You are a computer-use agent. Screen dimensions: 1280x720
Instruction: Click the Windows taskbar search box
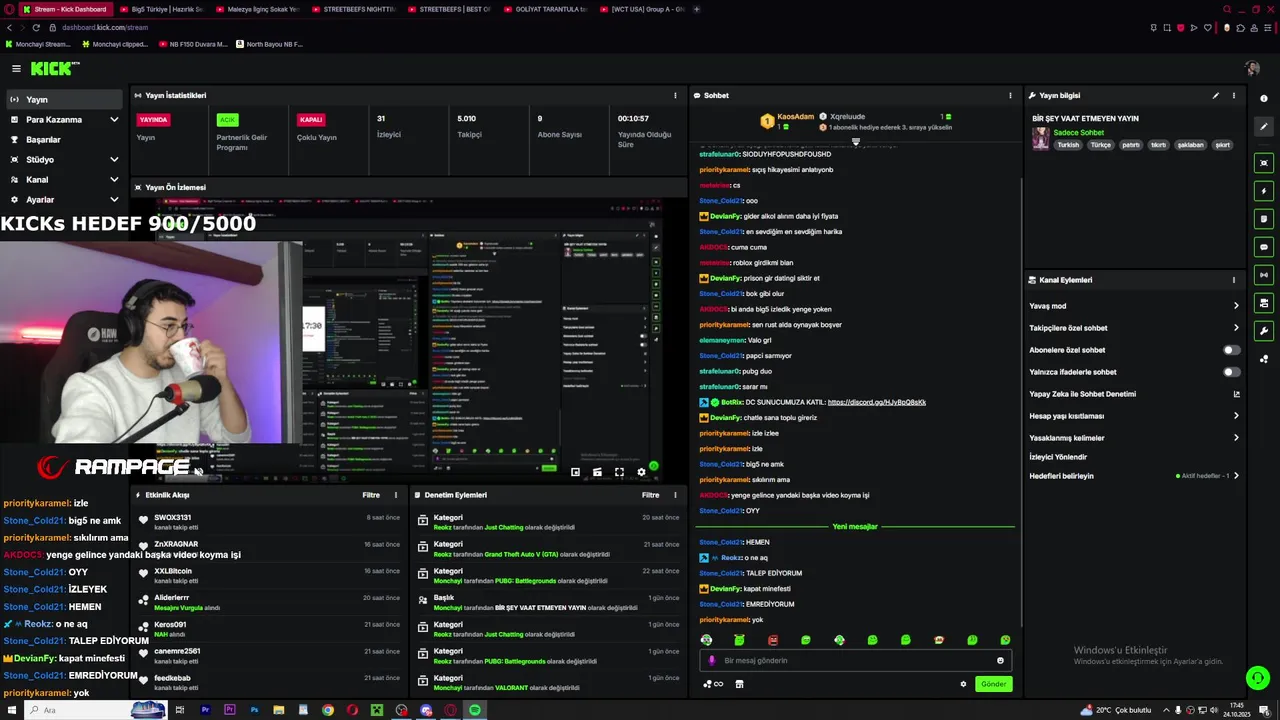(95, 710)
